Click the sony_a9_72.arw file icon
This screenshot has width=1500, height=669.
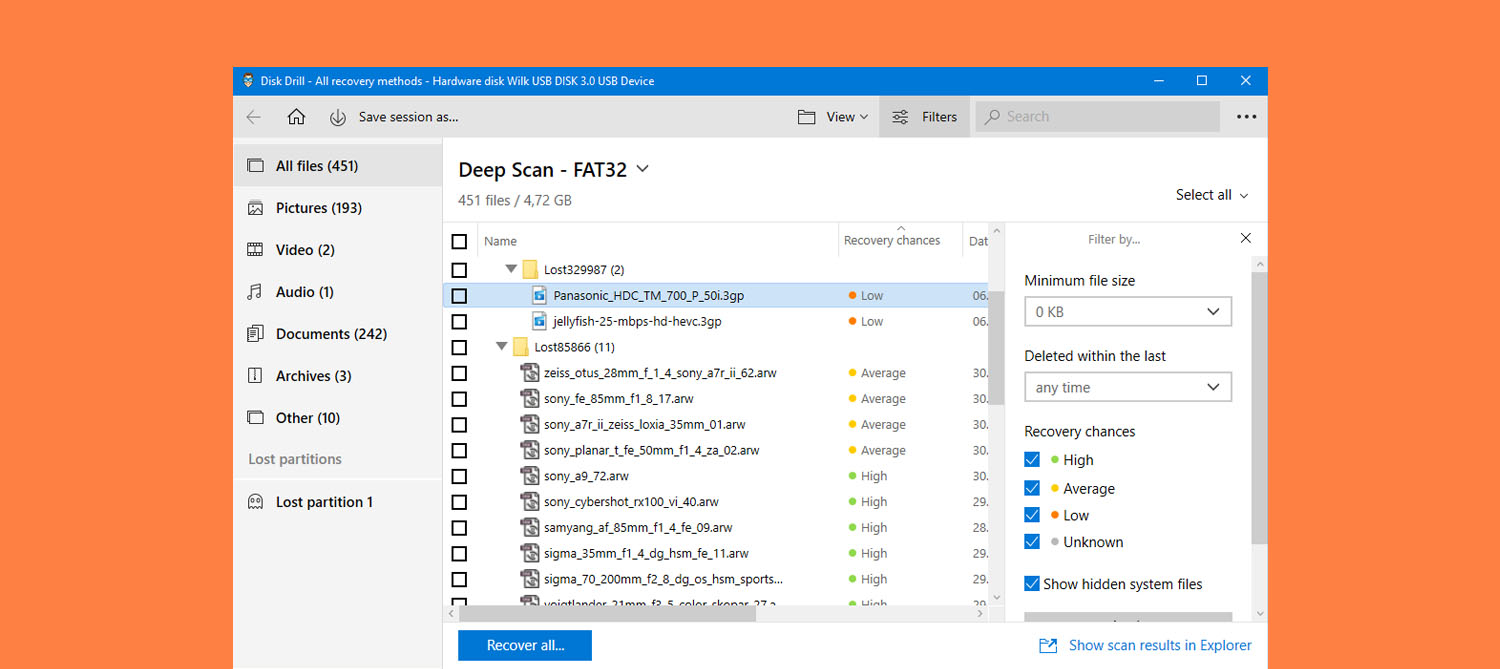[530, 476]
